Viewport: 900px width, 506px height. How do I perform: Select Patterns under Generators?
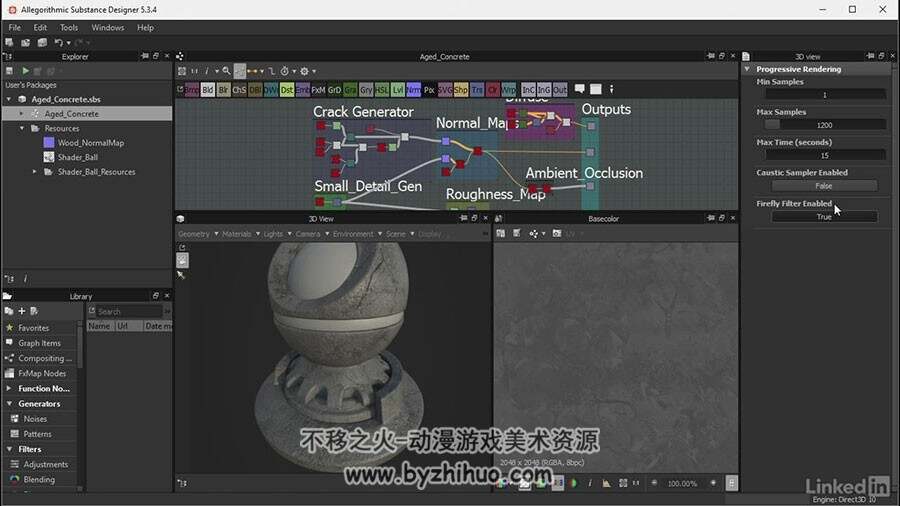click(x=39, y=434)
